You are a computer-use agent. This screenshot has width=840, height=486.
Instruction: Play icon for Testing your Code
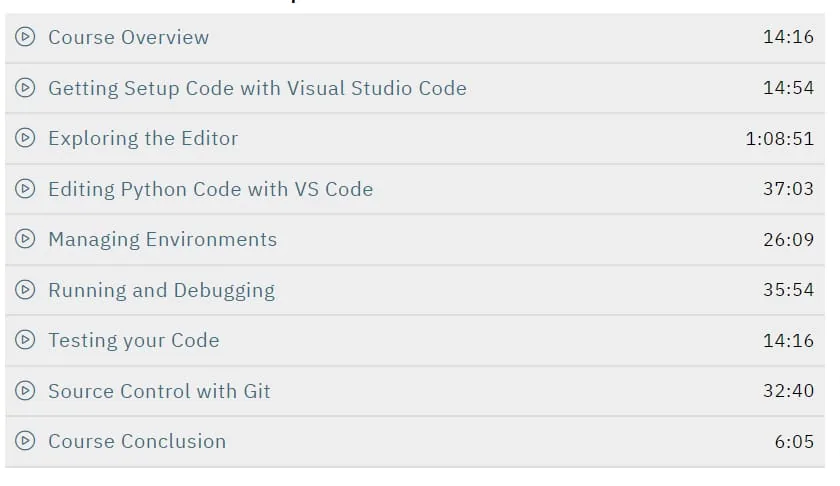point(25,340)
